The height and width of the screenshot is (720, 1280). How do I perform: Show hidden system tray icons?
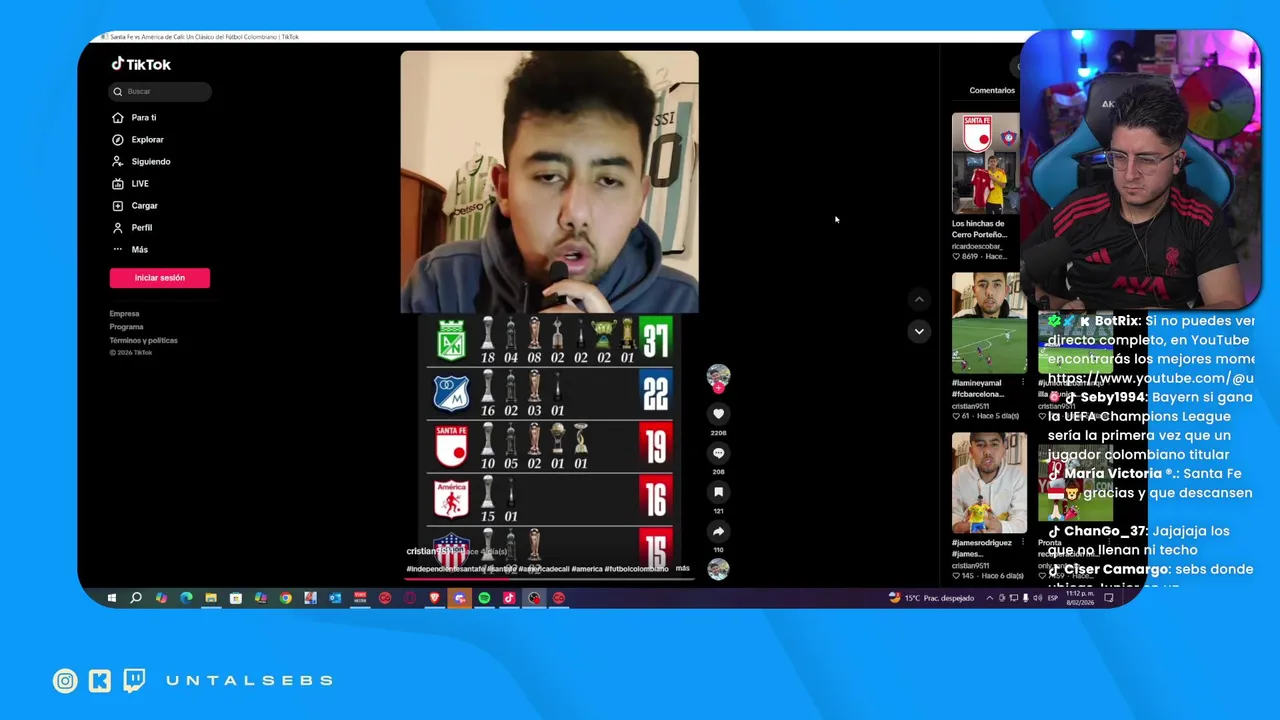pyautogui.click(x=990, y=598)
